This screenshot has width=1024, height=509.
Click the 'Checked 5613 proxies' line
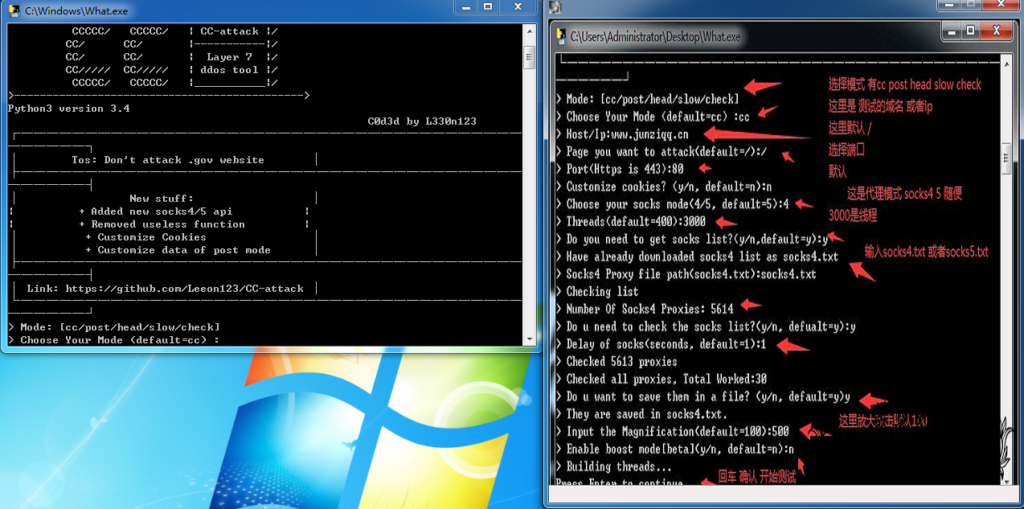616,361
